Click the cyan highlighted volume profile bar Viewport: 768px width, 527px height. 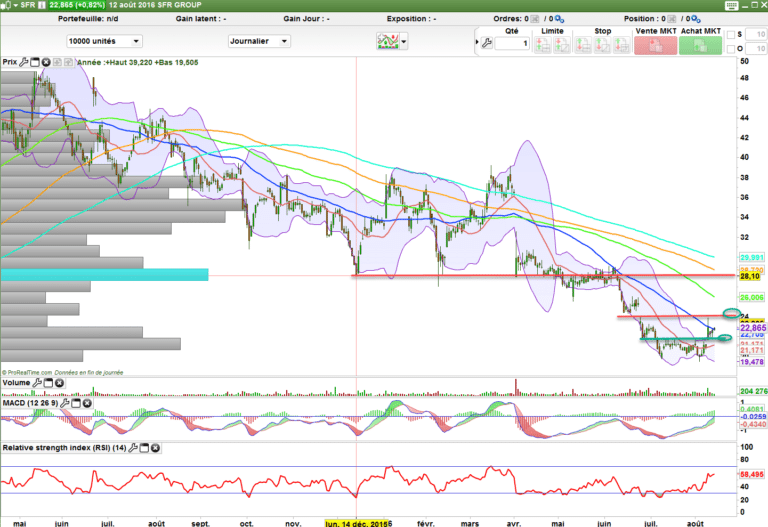pyautogui.click(x=104, y=274)
